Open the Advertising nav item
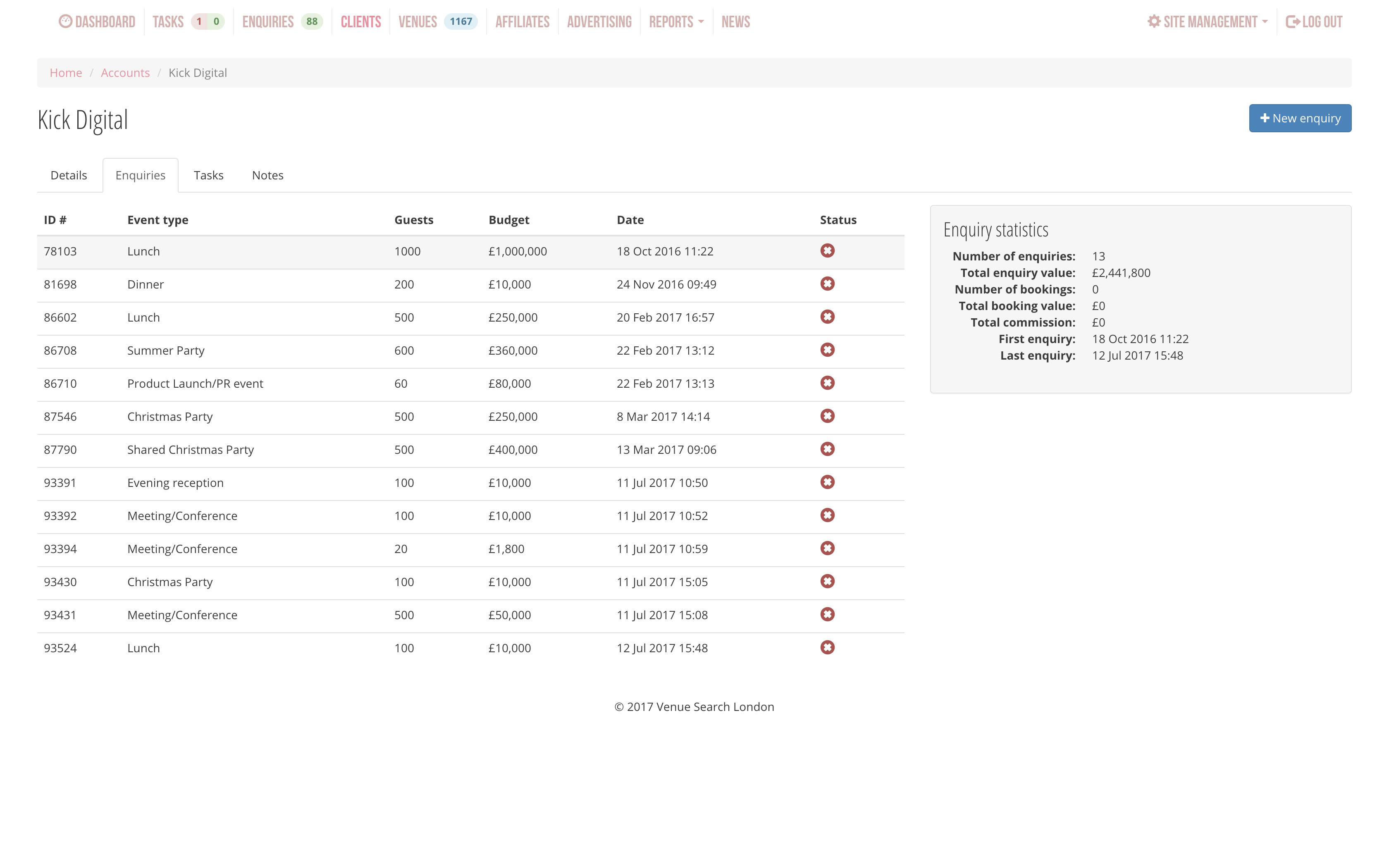 [x=599, y=22]
